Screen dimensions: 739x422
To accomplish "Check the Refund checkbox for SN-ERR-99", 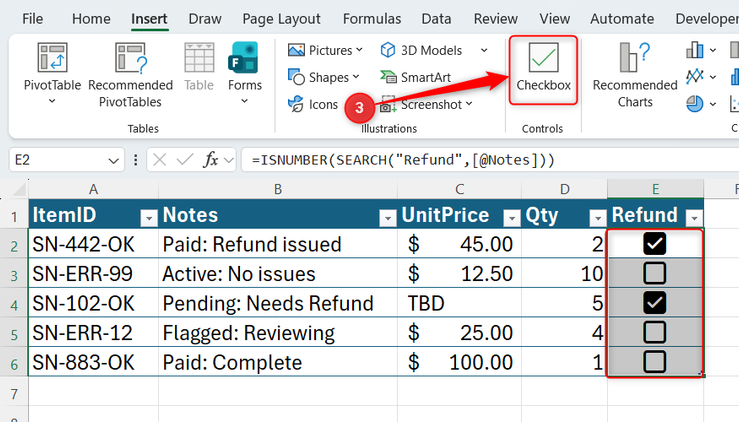I will (x=655, y=273).
